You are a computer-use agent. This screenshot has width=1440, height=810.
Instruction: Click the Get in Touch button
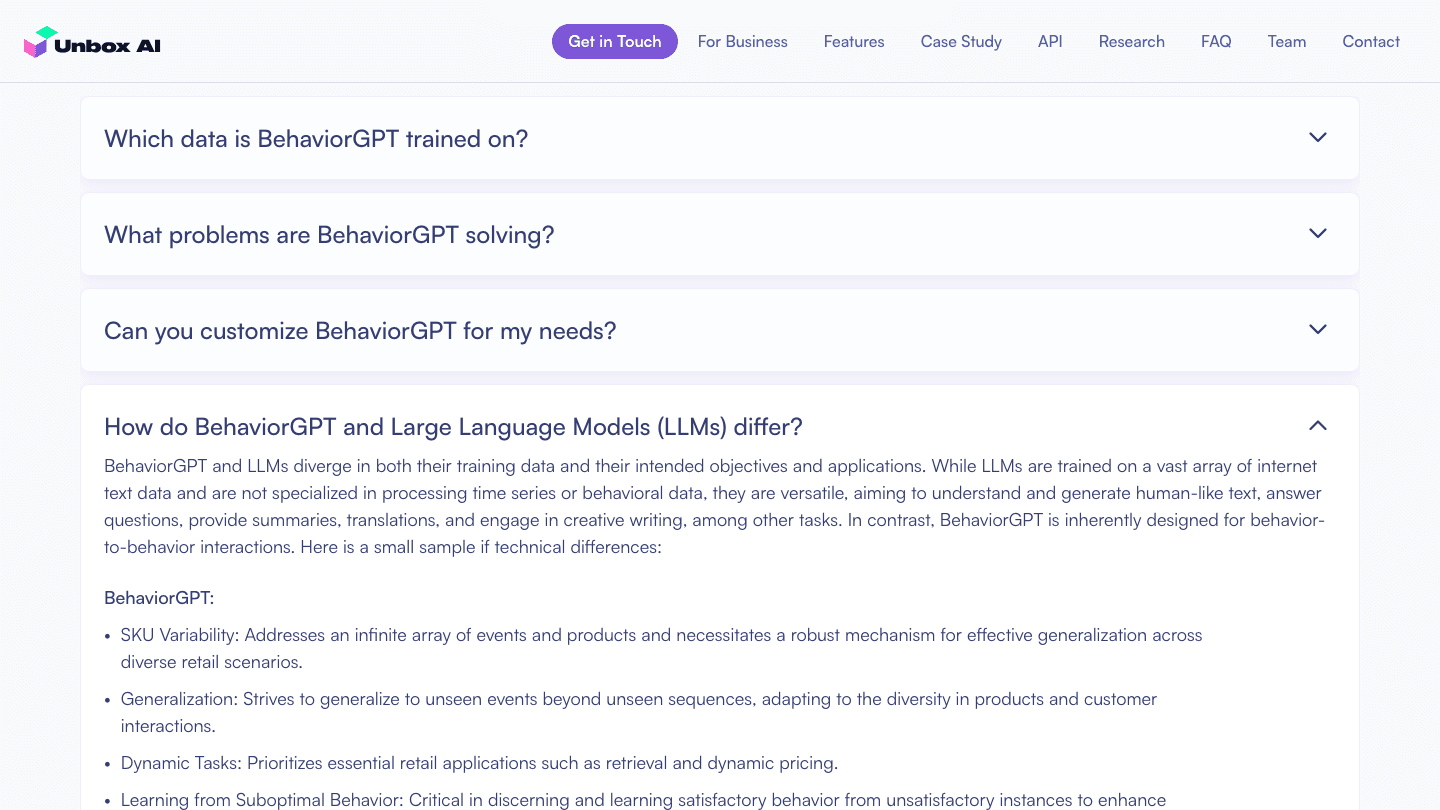(615, 42)
